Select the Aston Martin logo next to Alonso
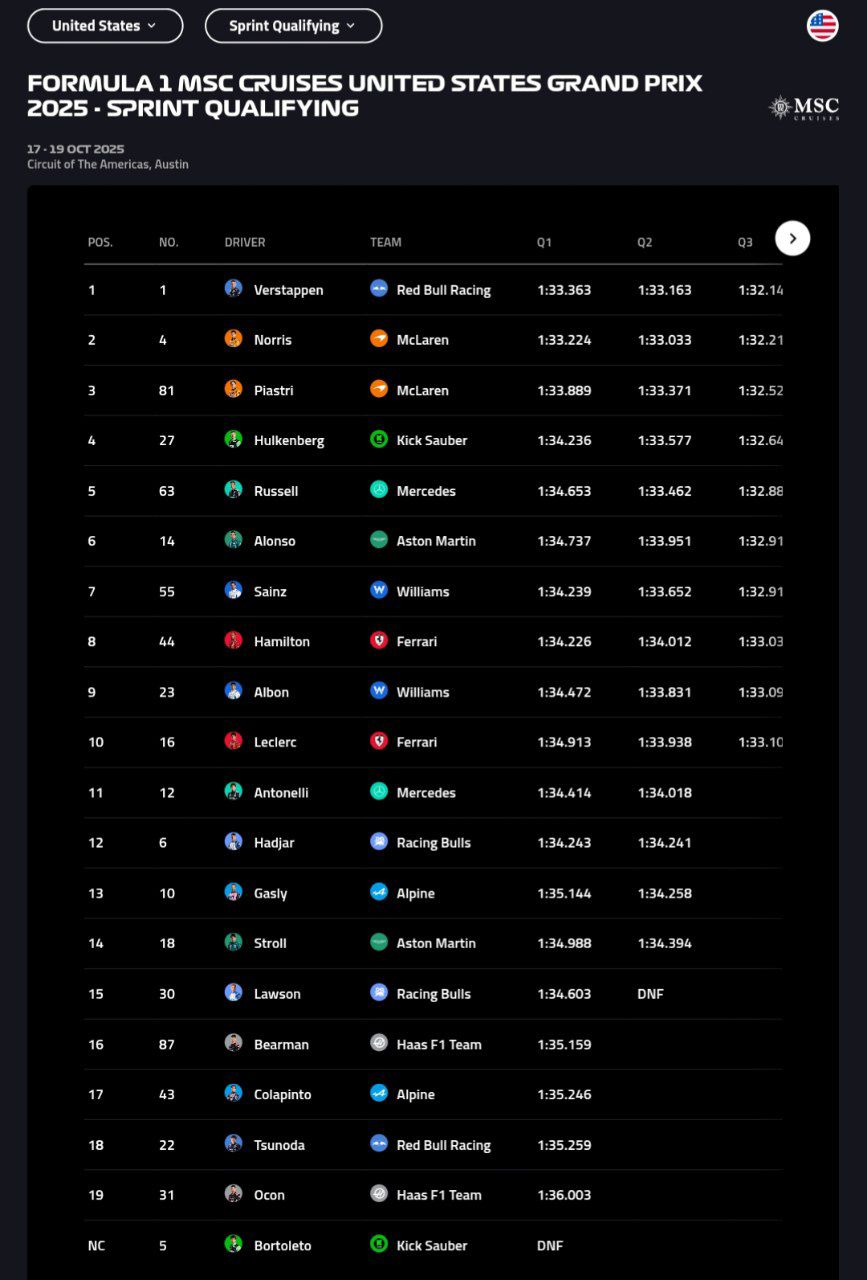 tap(379, 540)
